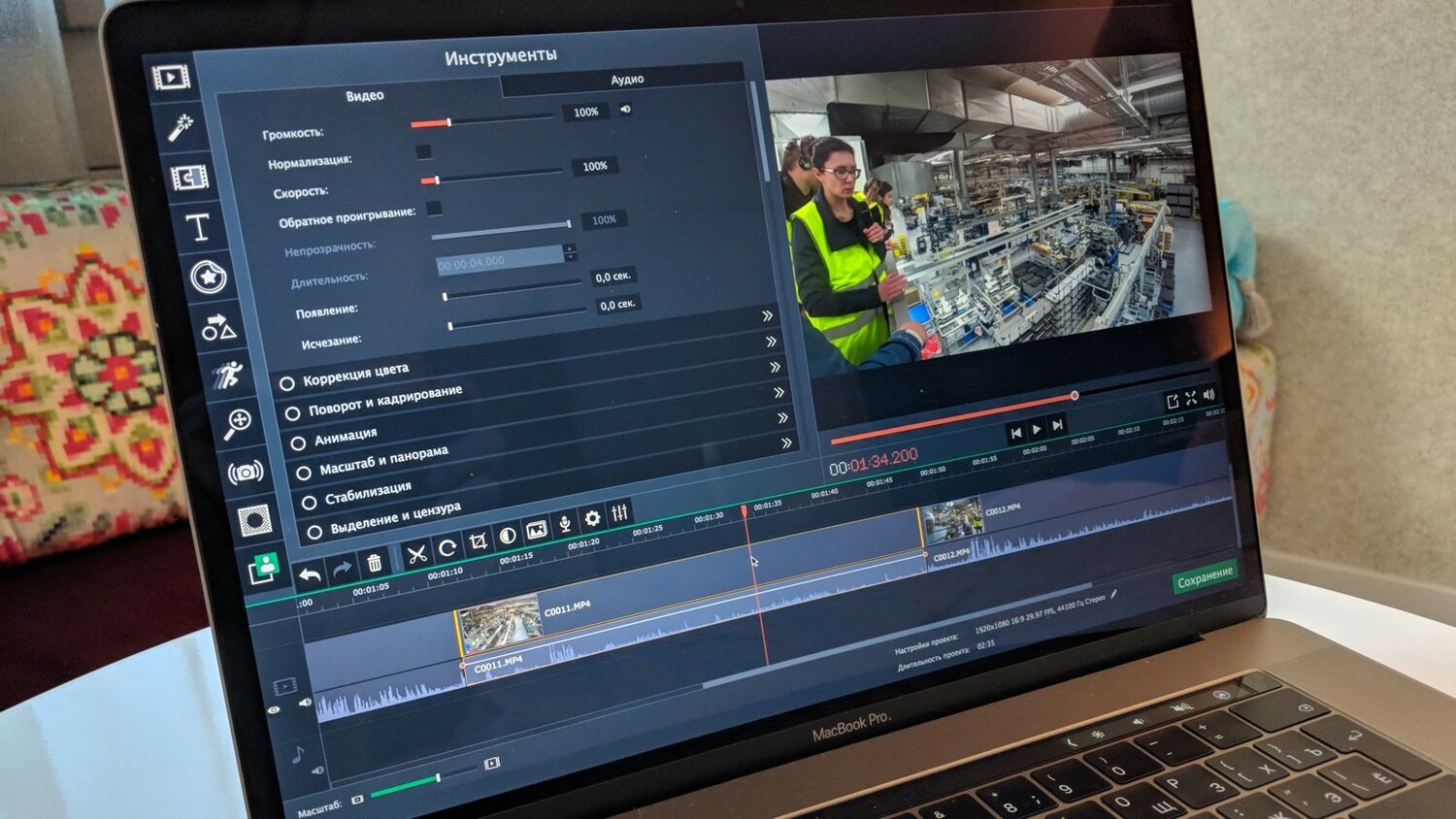Click the Undo arrow in toolbar
Image resolution: width=1456 pixels, height=819 pixels.
coord(310,575)
